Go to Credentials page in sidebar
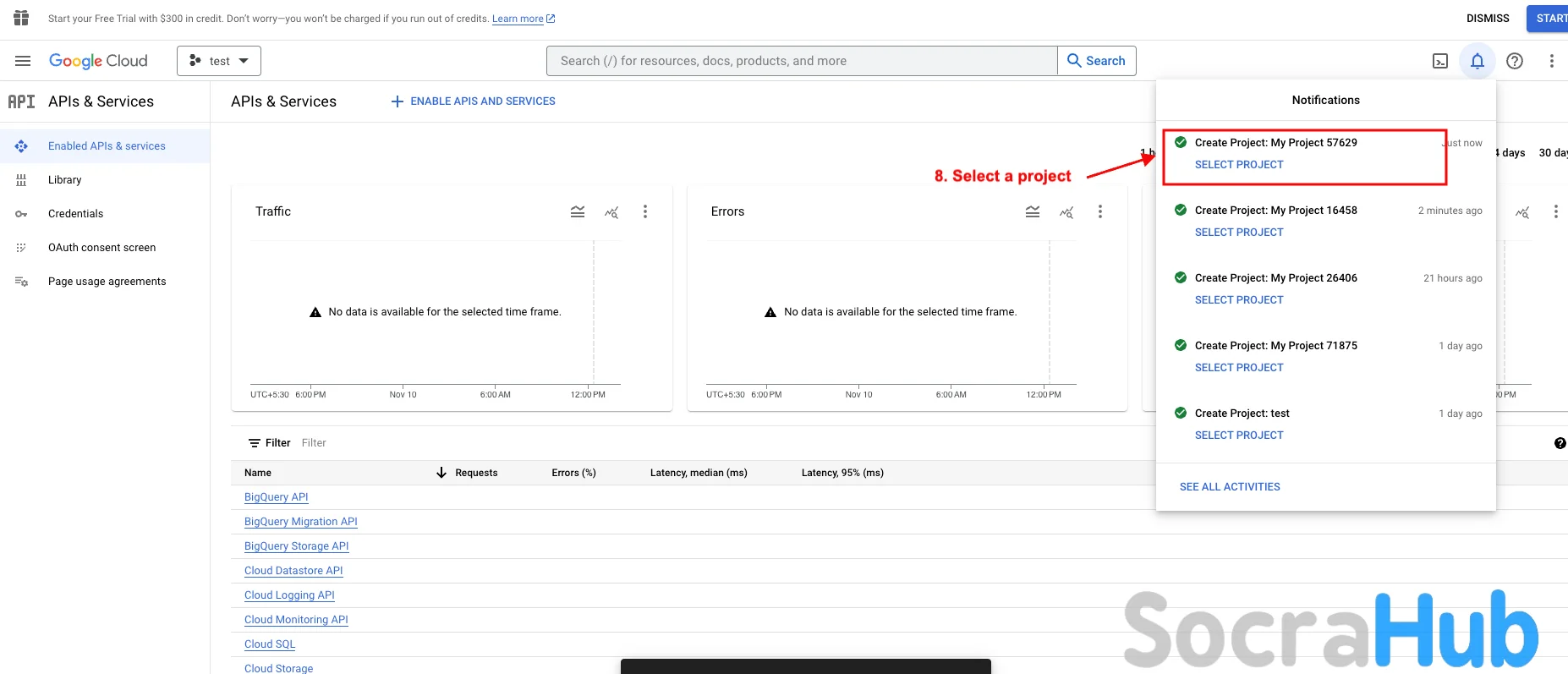The width and height of the screenshot is (1568, 674). [75, 214]
